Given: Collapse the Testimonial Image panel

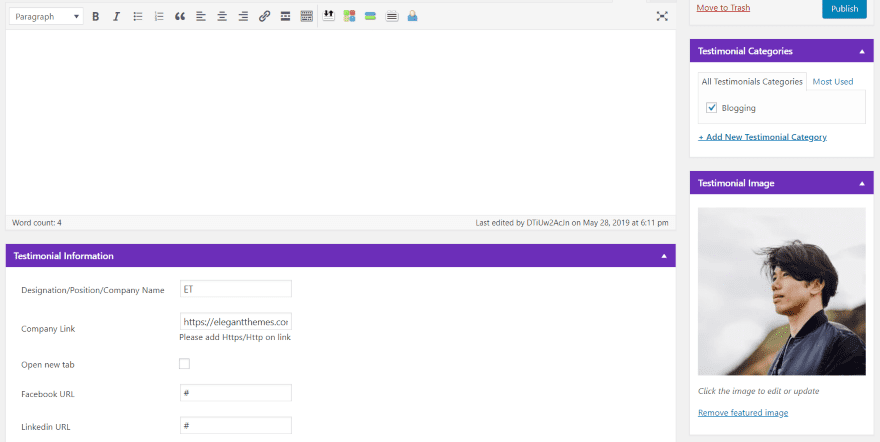Looking at the screenshot, I should 862,183.
